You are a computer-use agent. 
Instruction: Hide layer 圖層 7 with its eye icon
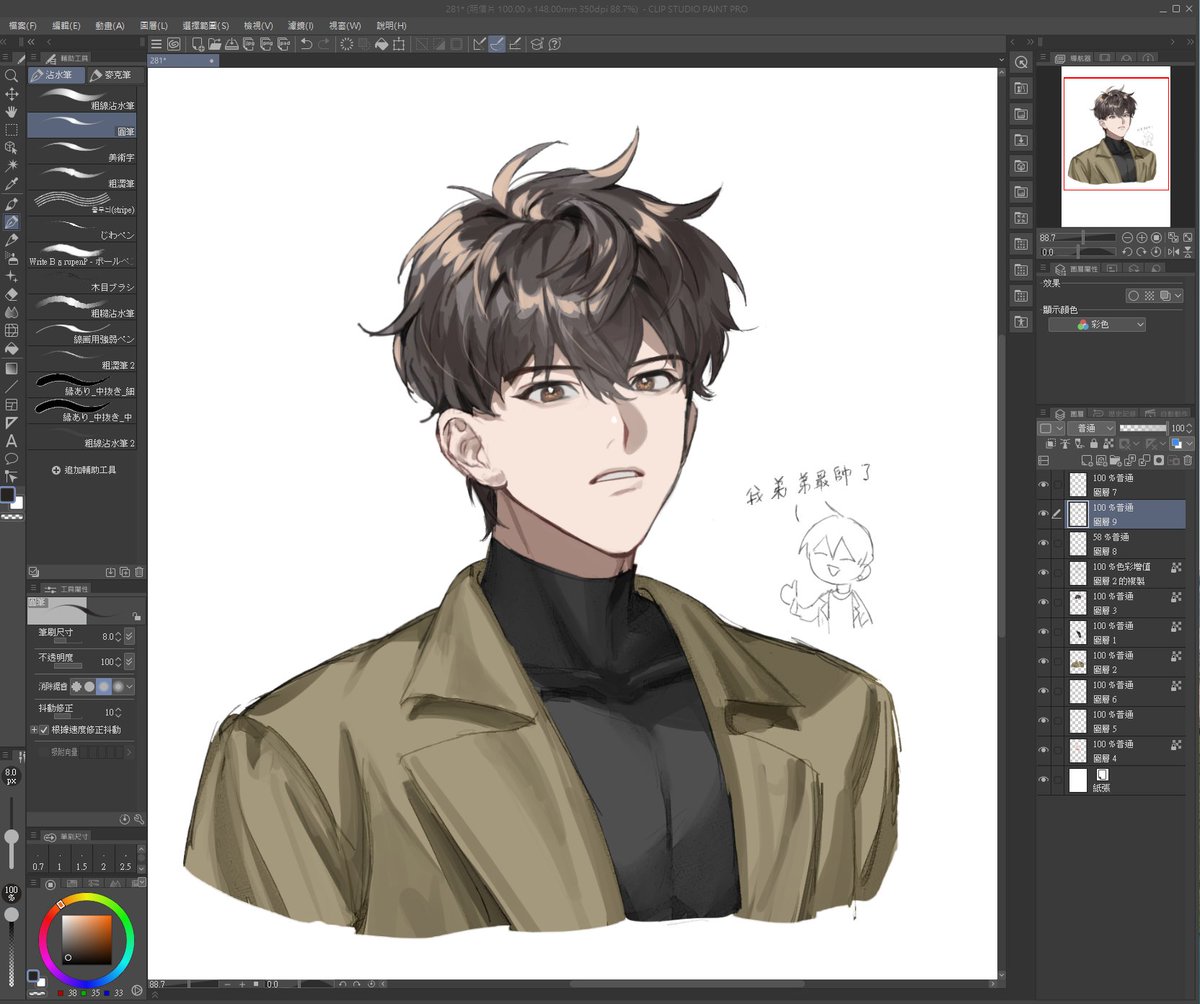1044,484
